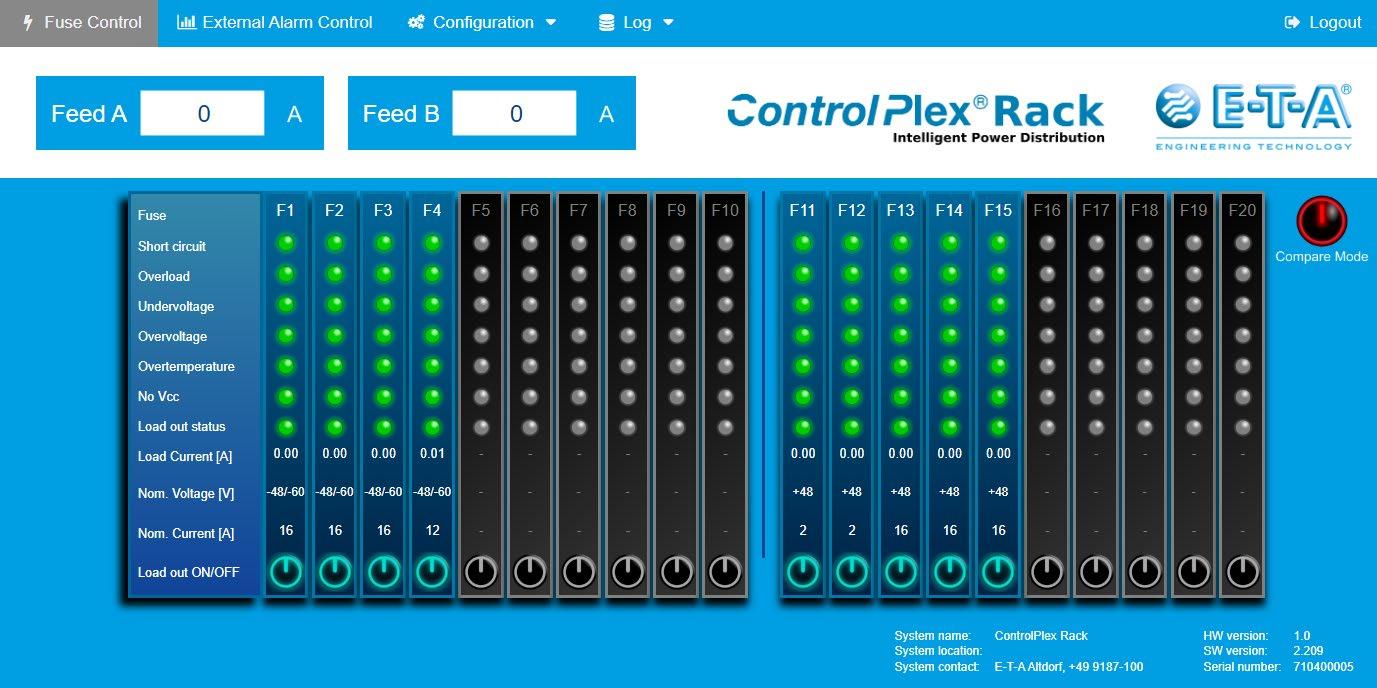Click inactive F16 power button
The image size is (1377, 688).
pyautogui.click(x=1047, y=571)
